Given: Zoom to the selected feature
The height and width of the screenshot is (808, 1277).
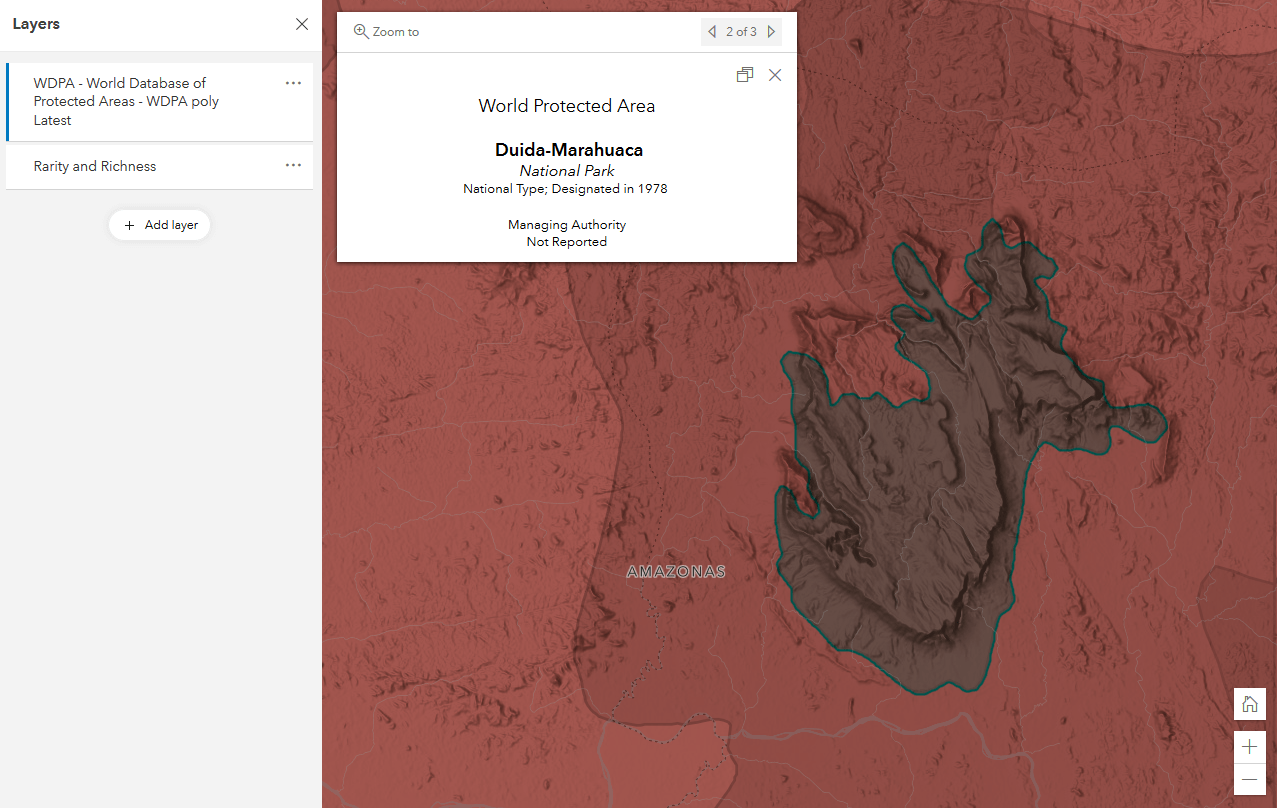Looking at the screenshot, I should (x=387, y=32).
